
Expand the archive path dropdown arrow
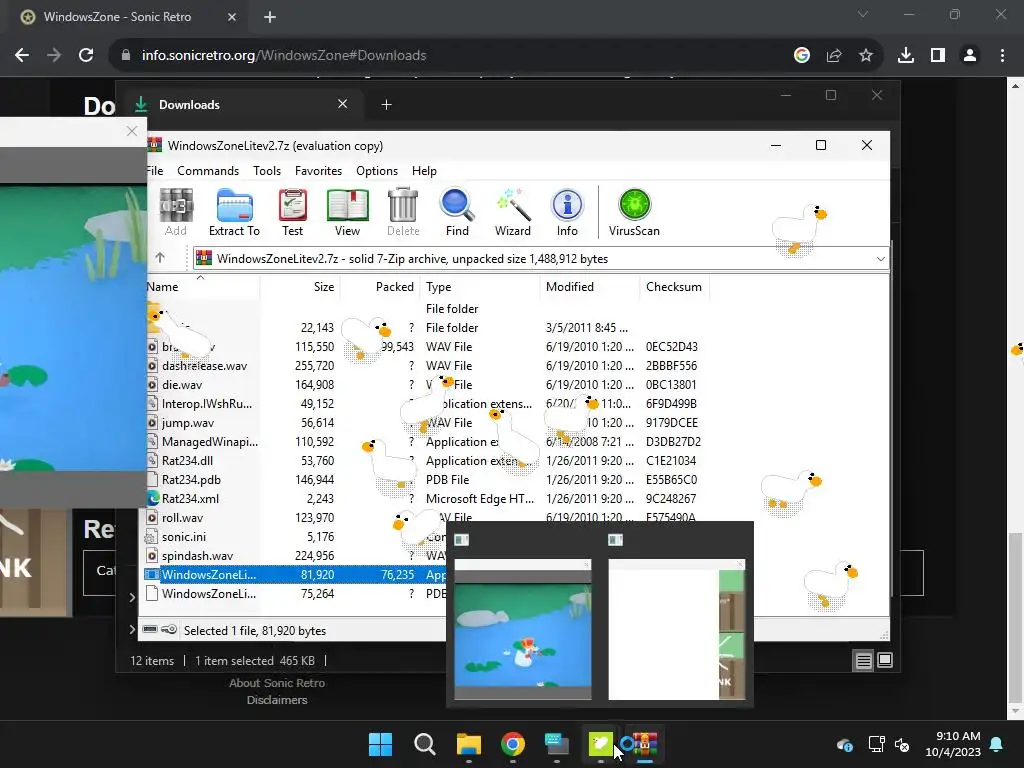click(x=880, y=259)
